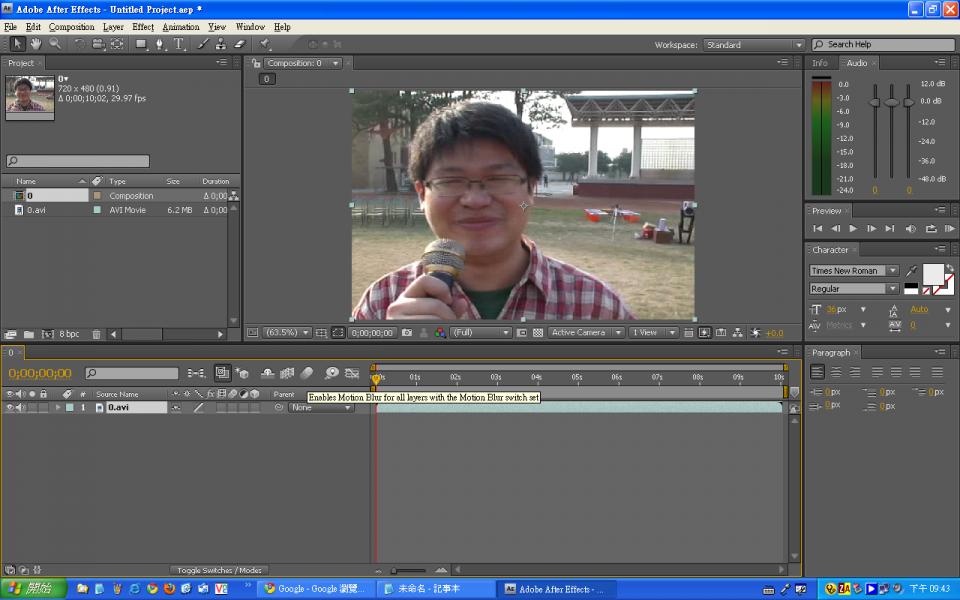Select the Clone Stamp tool

tap(220, 44)
